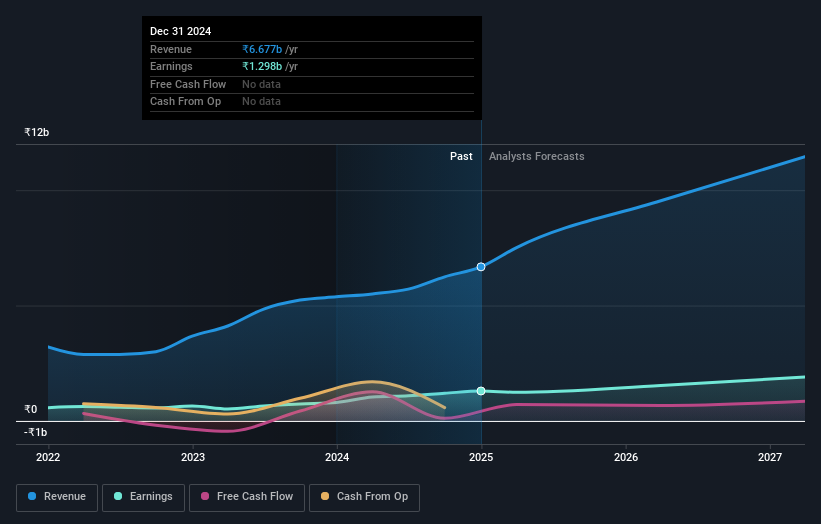Click the Past label
Screen dimensions: 821x524
click(x=461, y=157)
